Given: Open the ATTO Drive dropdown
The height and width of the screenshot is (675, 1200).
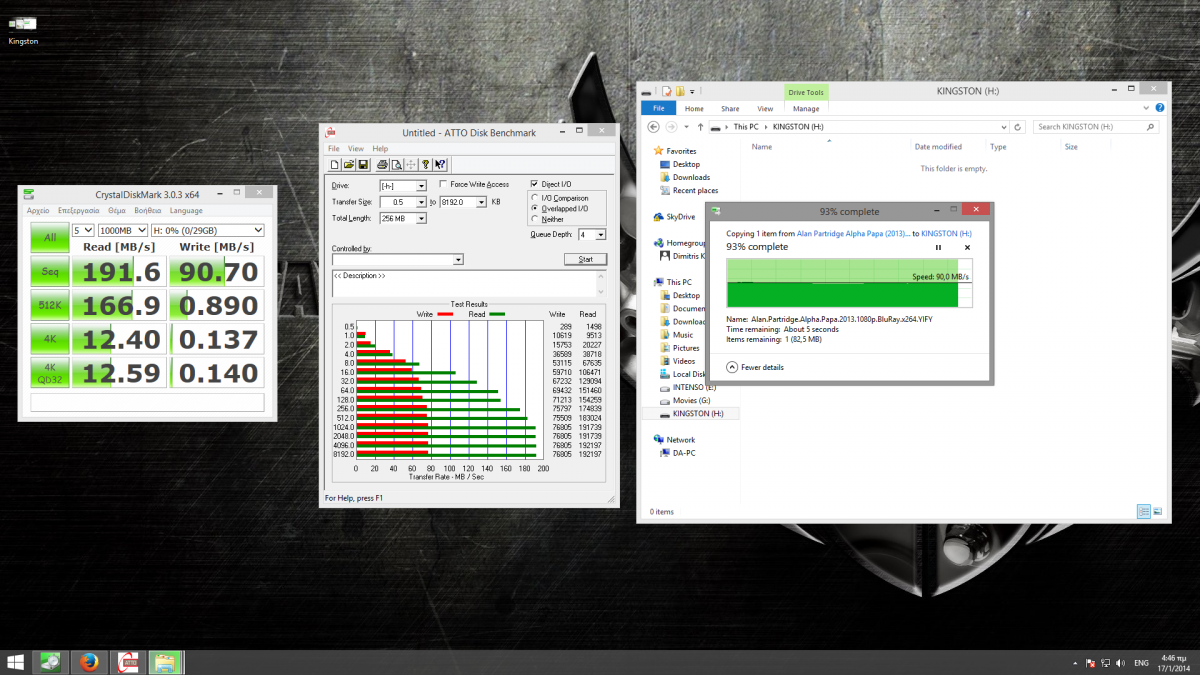Looking at the screenshot, I should (x=421, y=186).
